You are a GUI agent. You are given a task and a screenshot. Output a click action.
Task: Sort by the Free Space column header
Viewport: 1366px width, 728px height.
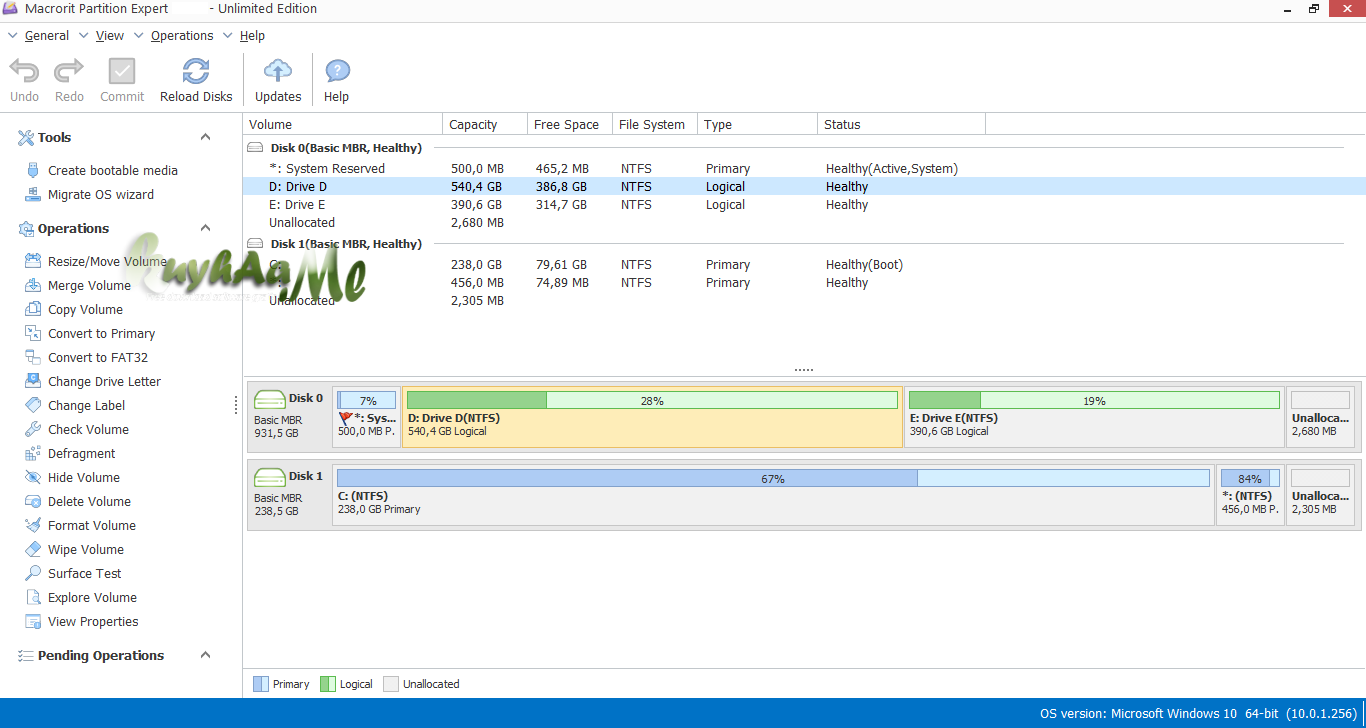point(570,124)
